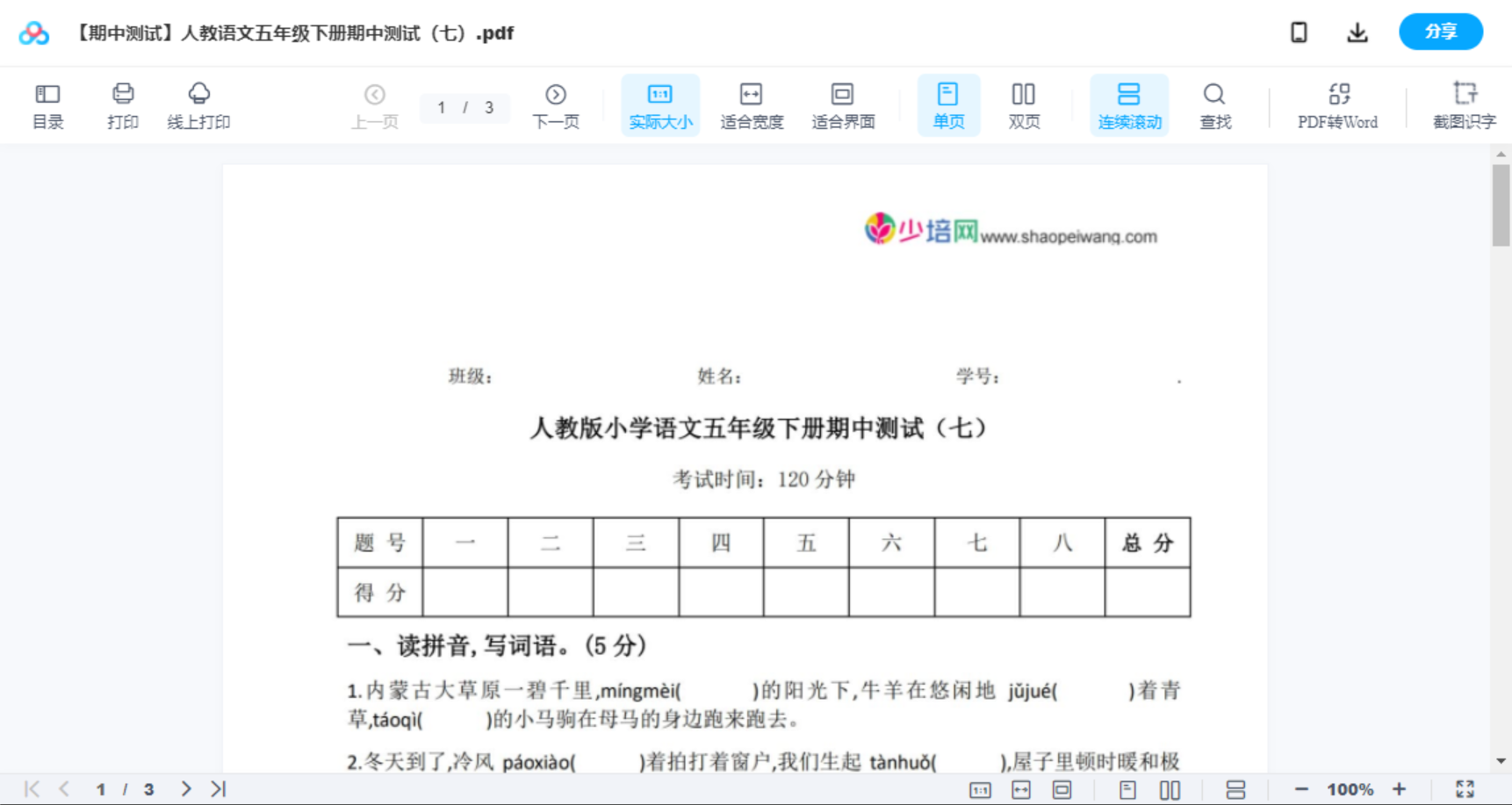Select the 截图识字 screenshot OCR tool
Image resolution: width=1512 pixels, height=805 pixels.
pos(1465,104)
